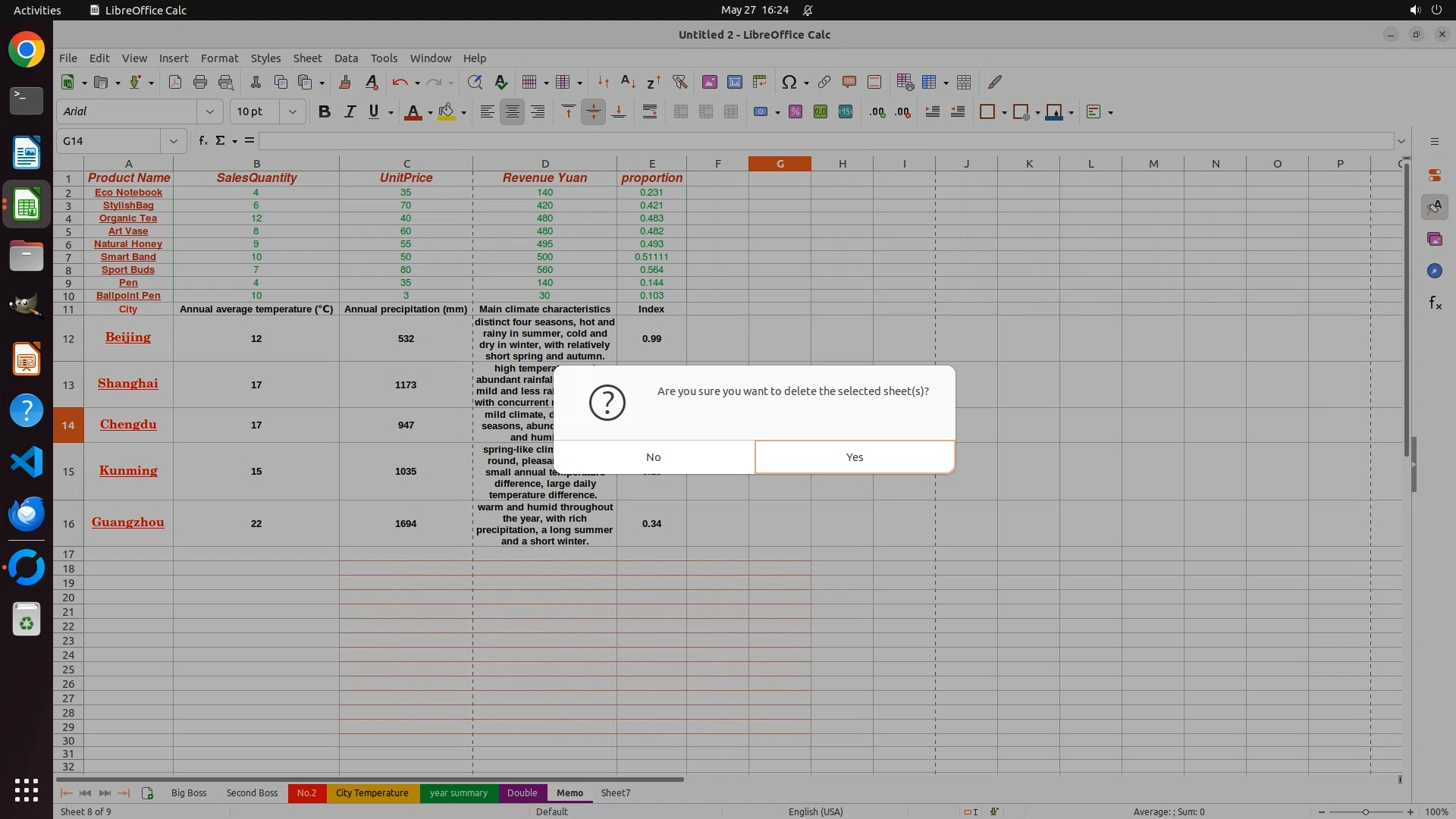
Task: Open the font size dropdown
Action: pos(292,112)
